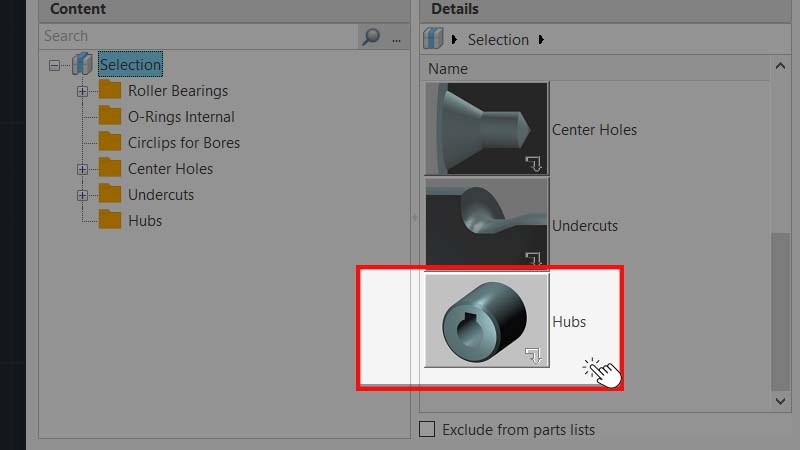800x450 pixels.
Task: Click the Details scroll down arrow
Action: [x=780, y=401]
